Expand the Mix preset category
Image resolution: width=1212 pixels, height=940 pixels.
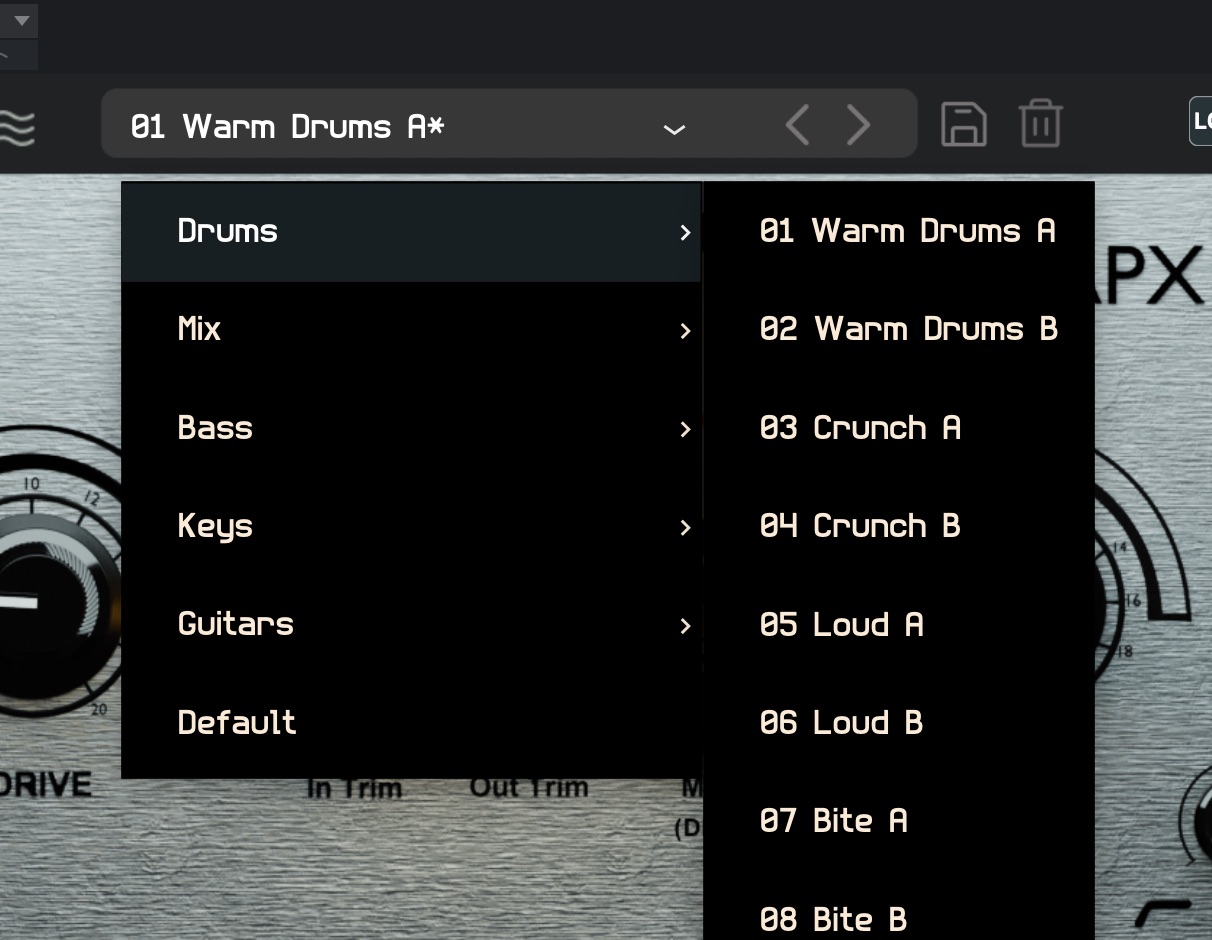click(410, 330)
